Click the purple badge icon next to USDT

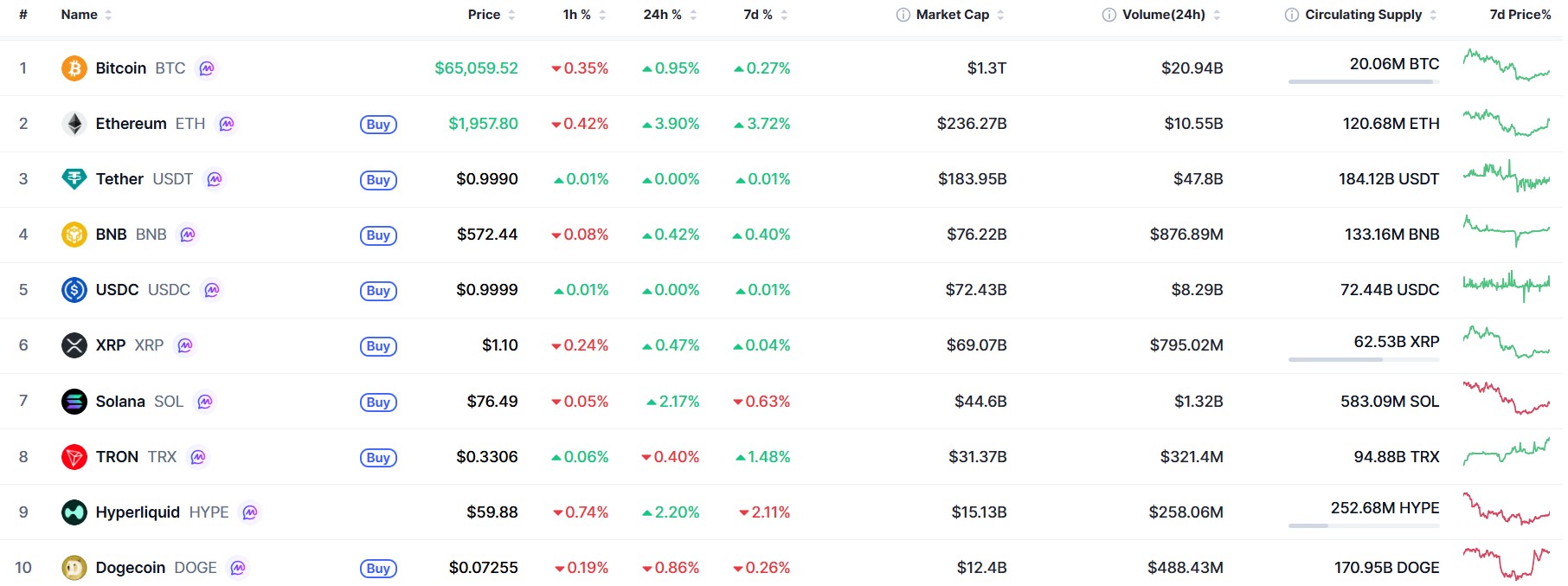point(215,179)
